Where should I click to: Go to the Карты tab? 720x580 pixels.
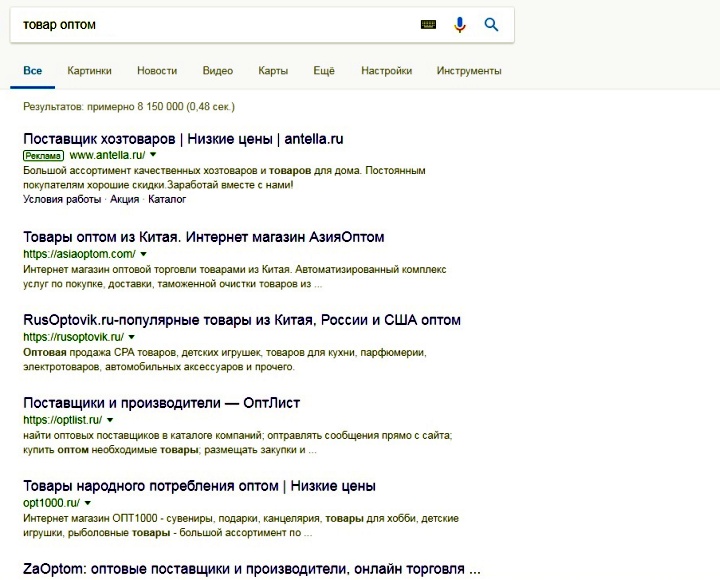[273, 71]
